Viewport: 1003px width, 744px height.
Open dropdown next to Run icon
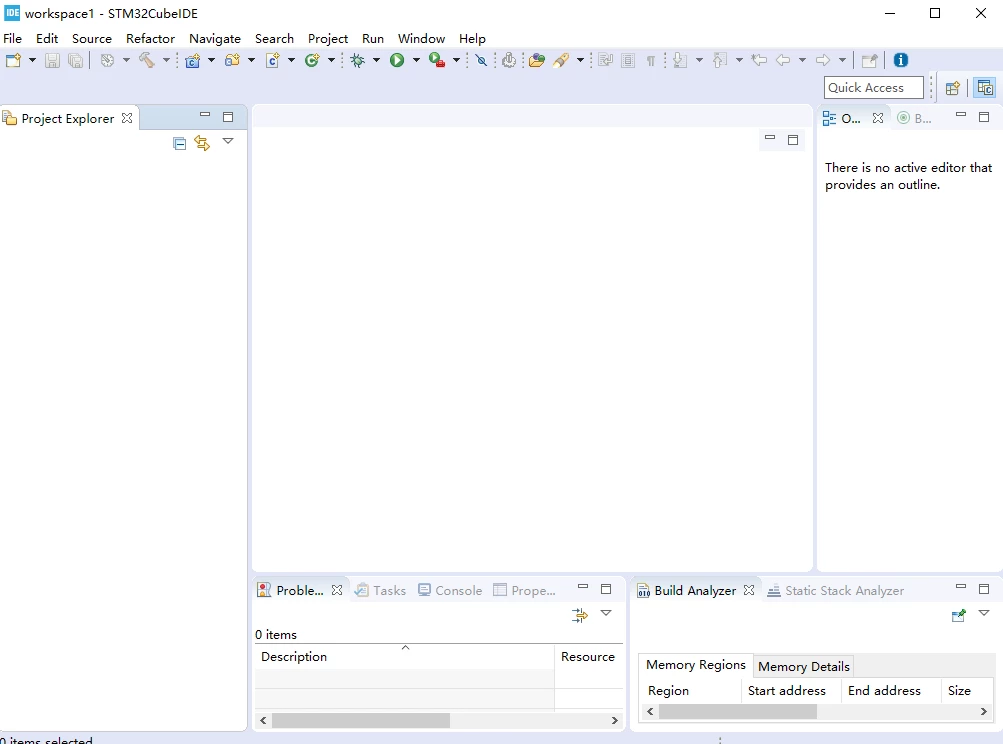tap(416, 60)
